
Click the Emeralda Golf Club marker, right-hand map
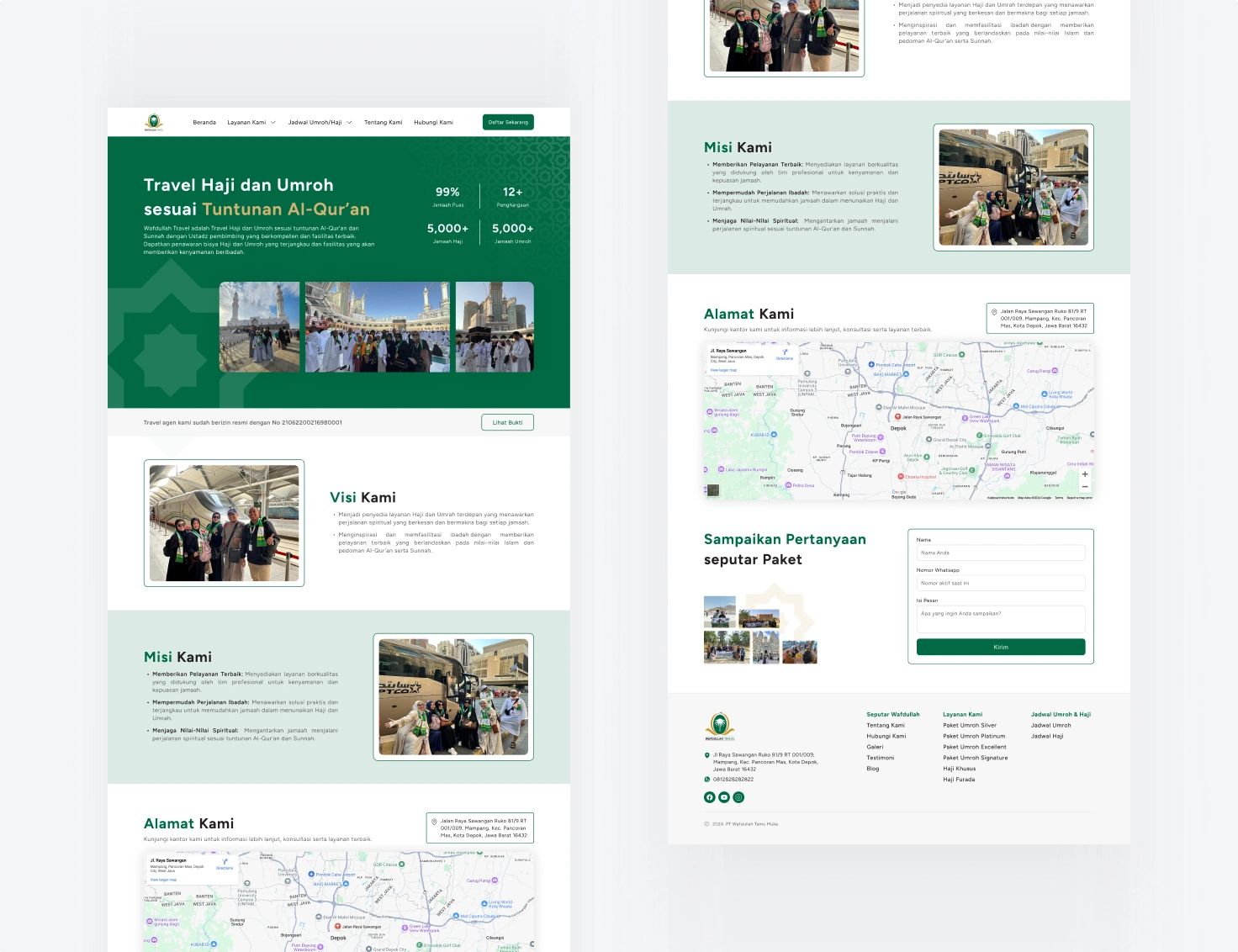[981, 436]
